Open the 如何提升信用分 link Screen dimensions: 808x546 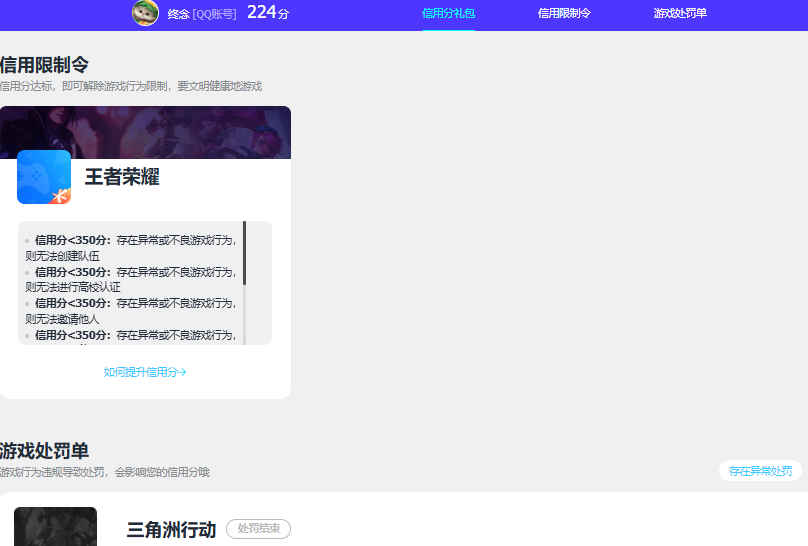[x=145, y=372]
